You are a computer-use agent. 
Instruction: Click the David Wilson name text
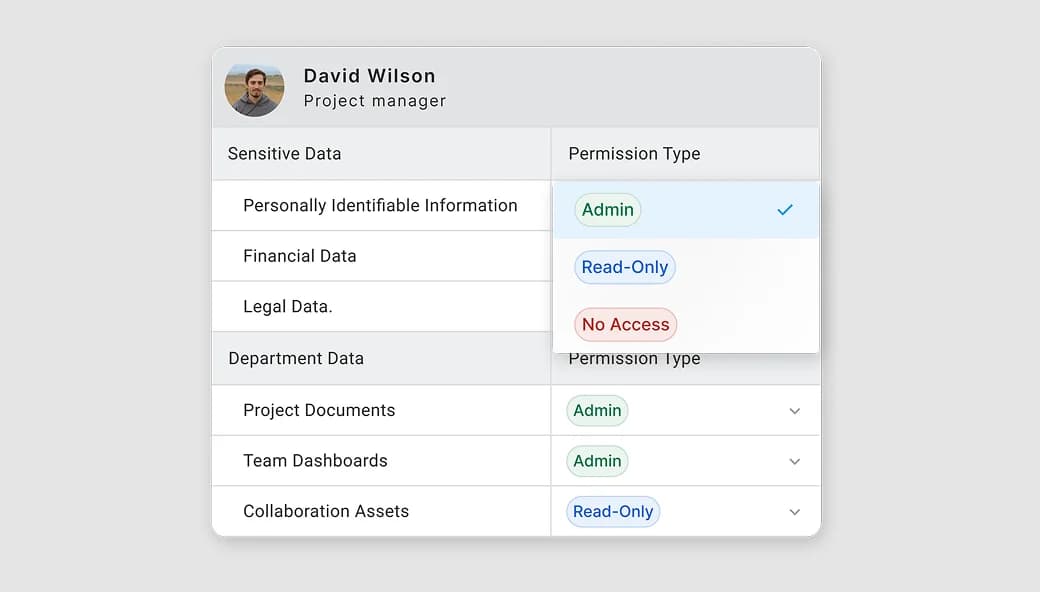pos(369,76)
